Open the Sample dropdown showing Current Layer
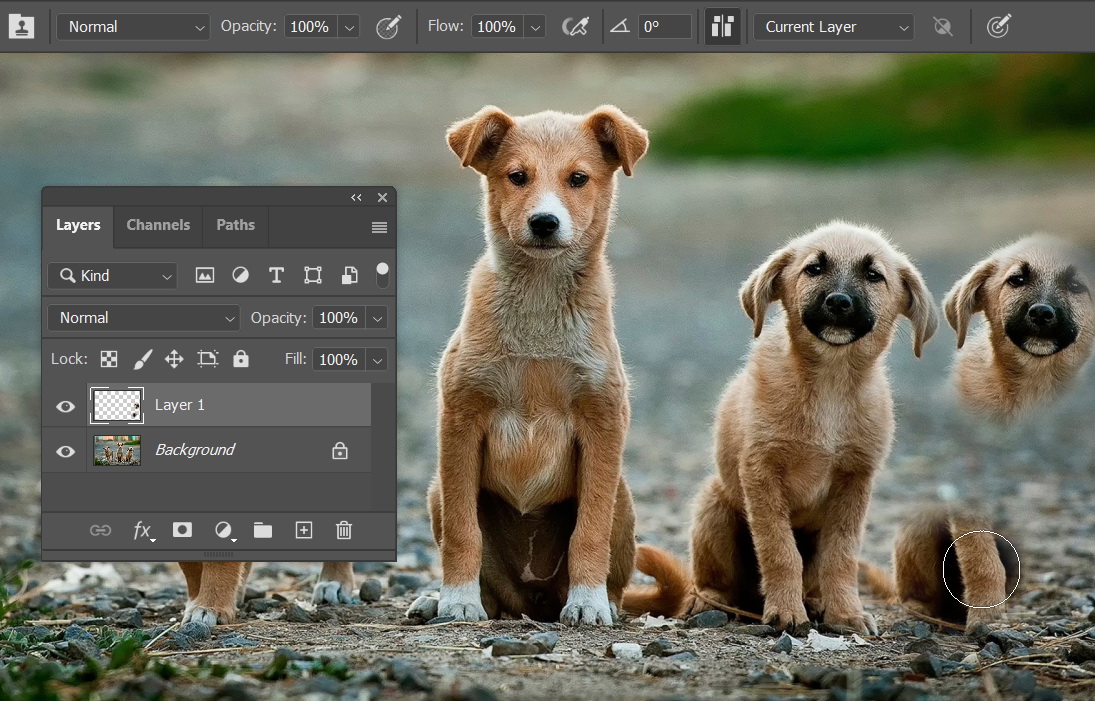 [x=833, y=27]
